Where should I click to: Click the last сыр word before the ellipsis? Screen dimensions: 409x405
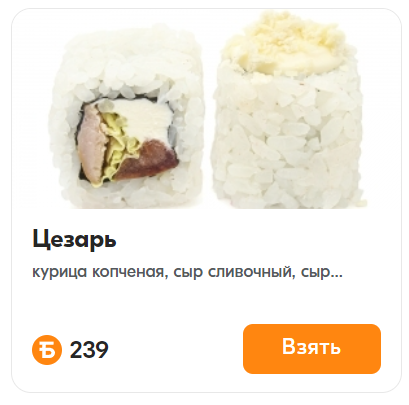315,272
